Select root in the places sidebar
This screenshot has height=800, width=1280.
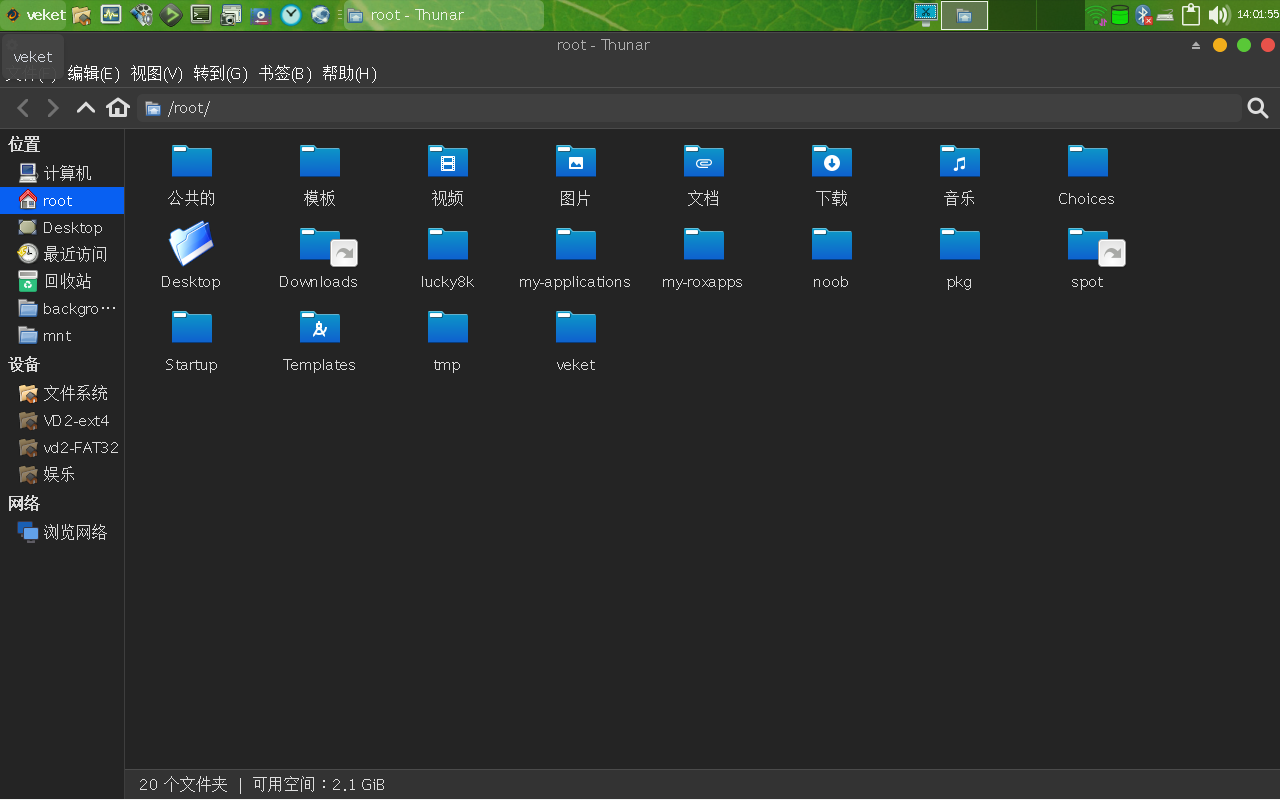click(x=62, y=200)
